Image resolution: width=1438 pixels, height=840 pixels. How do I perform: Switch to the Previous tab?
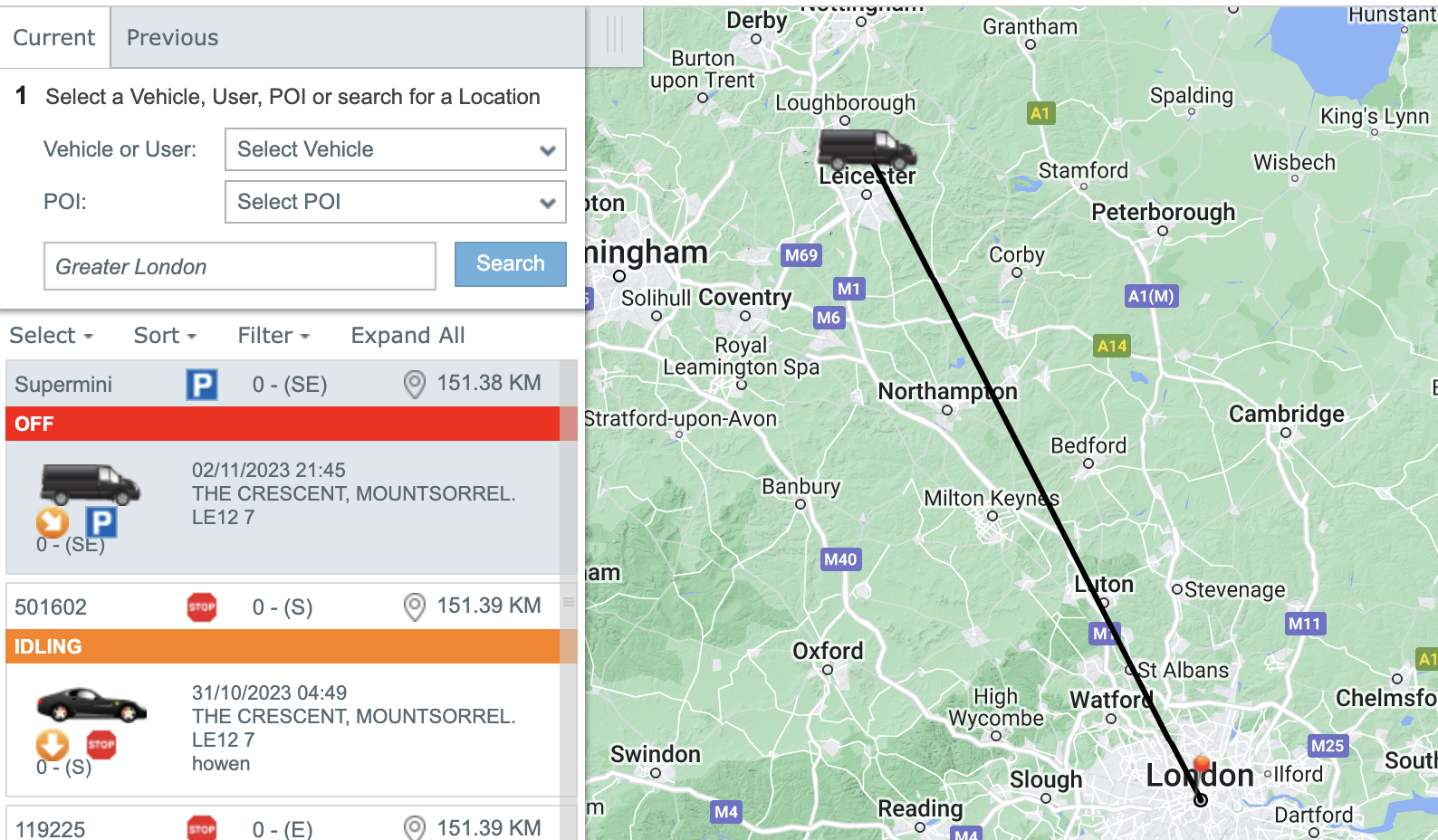pos(172,38)
